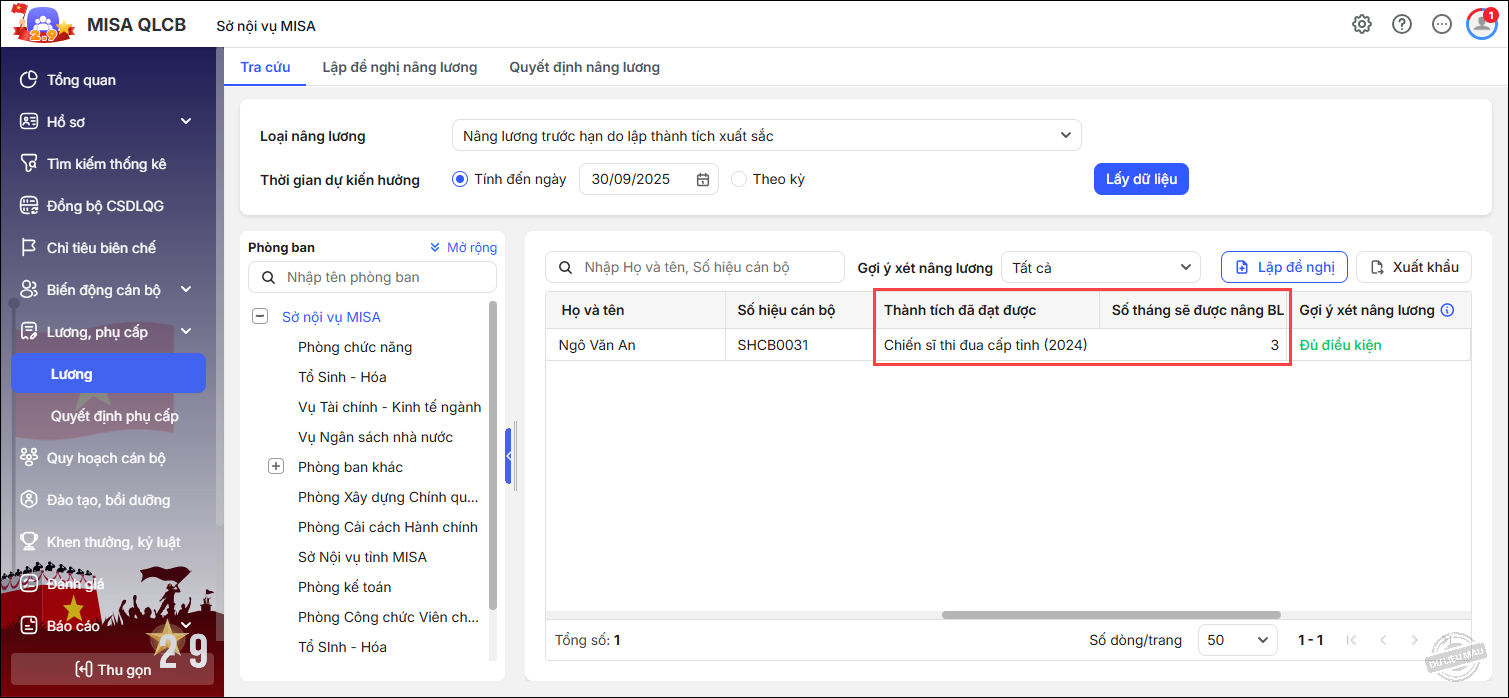1509x698 pixels.
Task: Click the Tổng quan sidebar icon
Action: [x=29, y=80]
